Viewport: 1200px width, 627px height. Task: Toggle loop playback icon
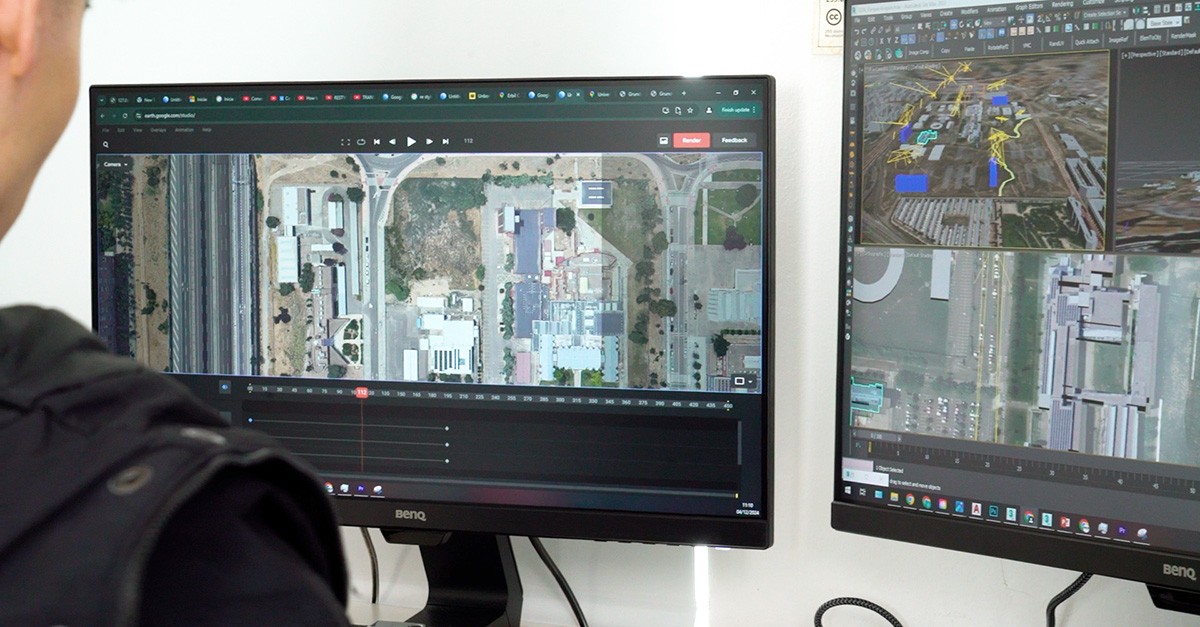(361, 142)
